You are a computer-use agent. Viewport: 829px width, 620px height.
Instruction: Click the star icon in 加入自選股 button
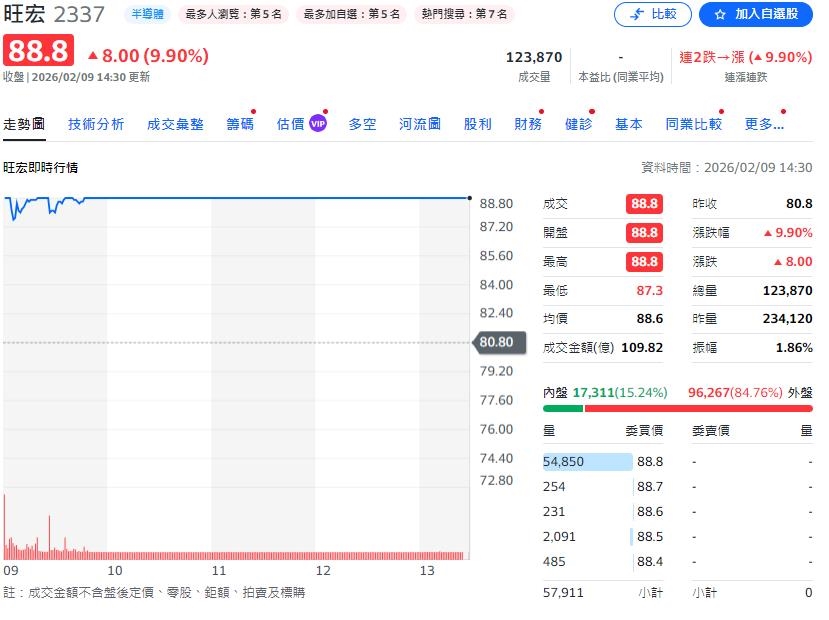[718, 16]
